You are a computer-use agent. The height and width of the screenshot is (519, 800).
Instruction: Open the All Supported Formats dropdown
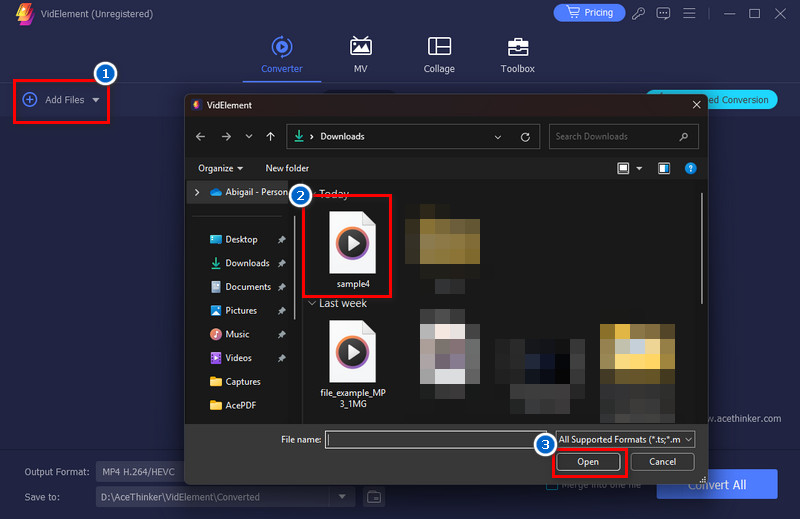[x=625, y=440]
